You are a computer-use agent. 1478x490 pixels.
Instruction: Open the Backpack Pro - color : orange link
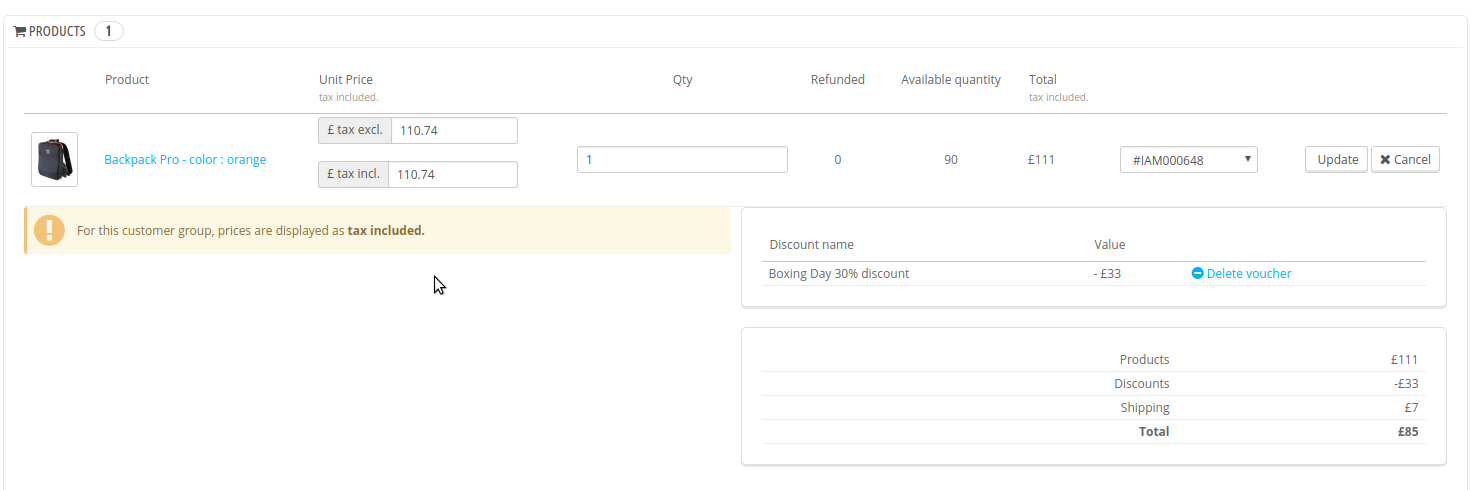pyautogui.click(x=185, y=160)
